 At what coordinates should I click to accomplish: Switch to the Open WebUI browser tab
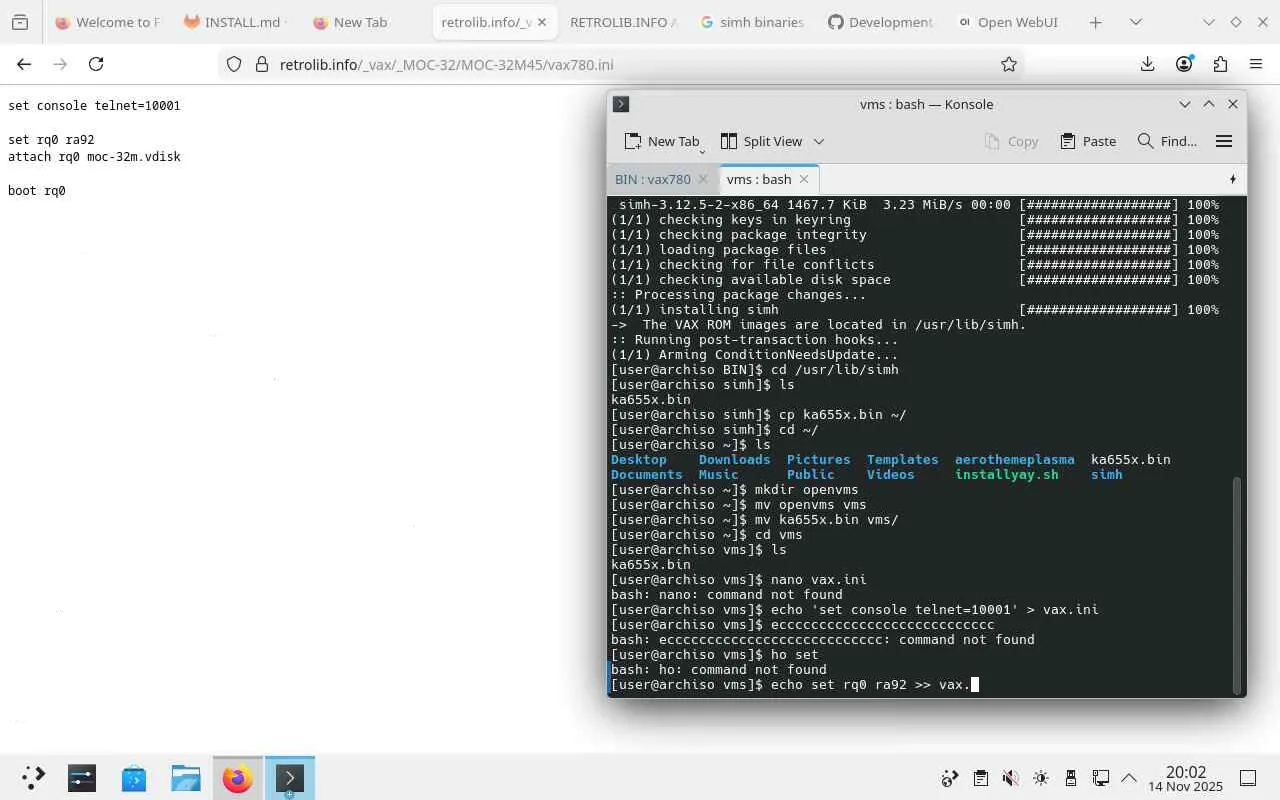click(1008, 22)
